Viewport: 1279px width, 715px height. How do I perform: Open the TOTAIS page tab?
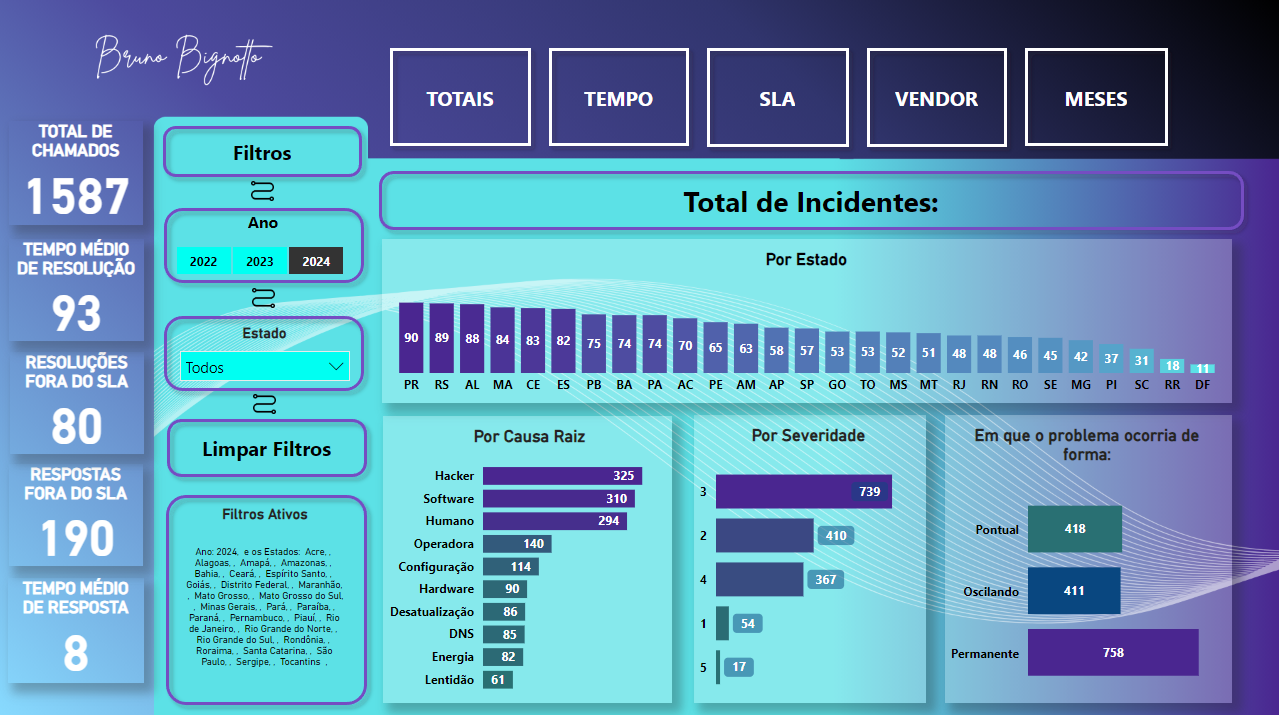pyautogui.click(x=460, y=98)
